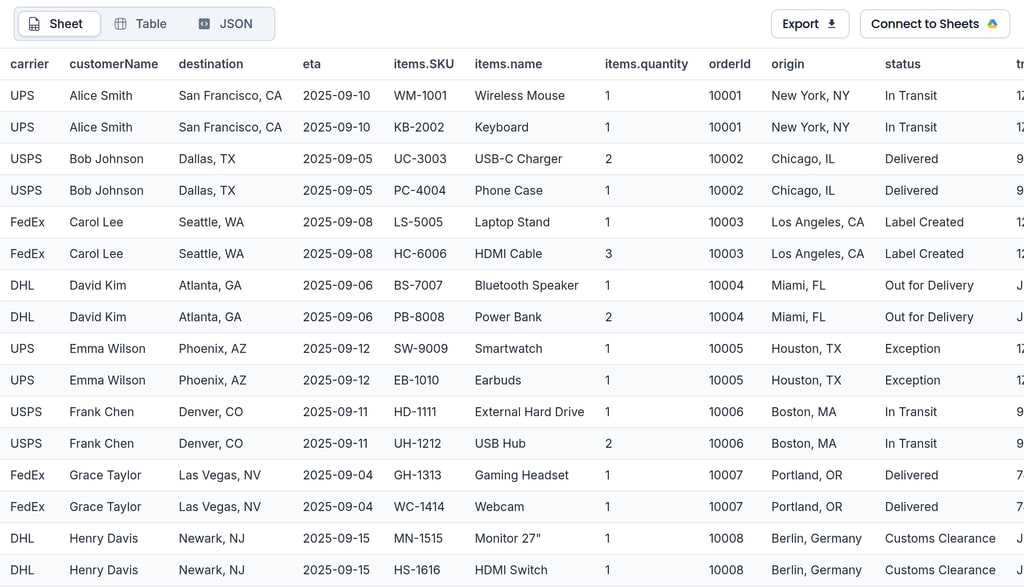The width and height of the screenshot is (1024, 587).
Task: Click the Sheet tab's spreadsheet icon
Action: [x=34, y=24]
